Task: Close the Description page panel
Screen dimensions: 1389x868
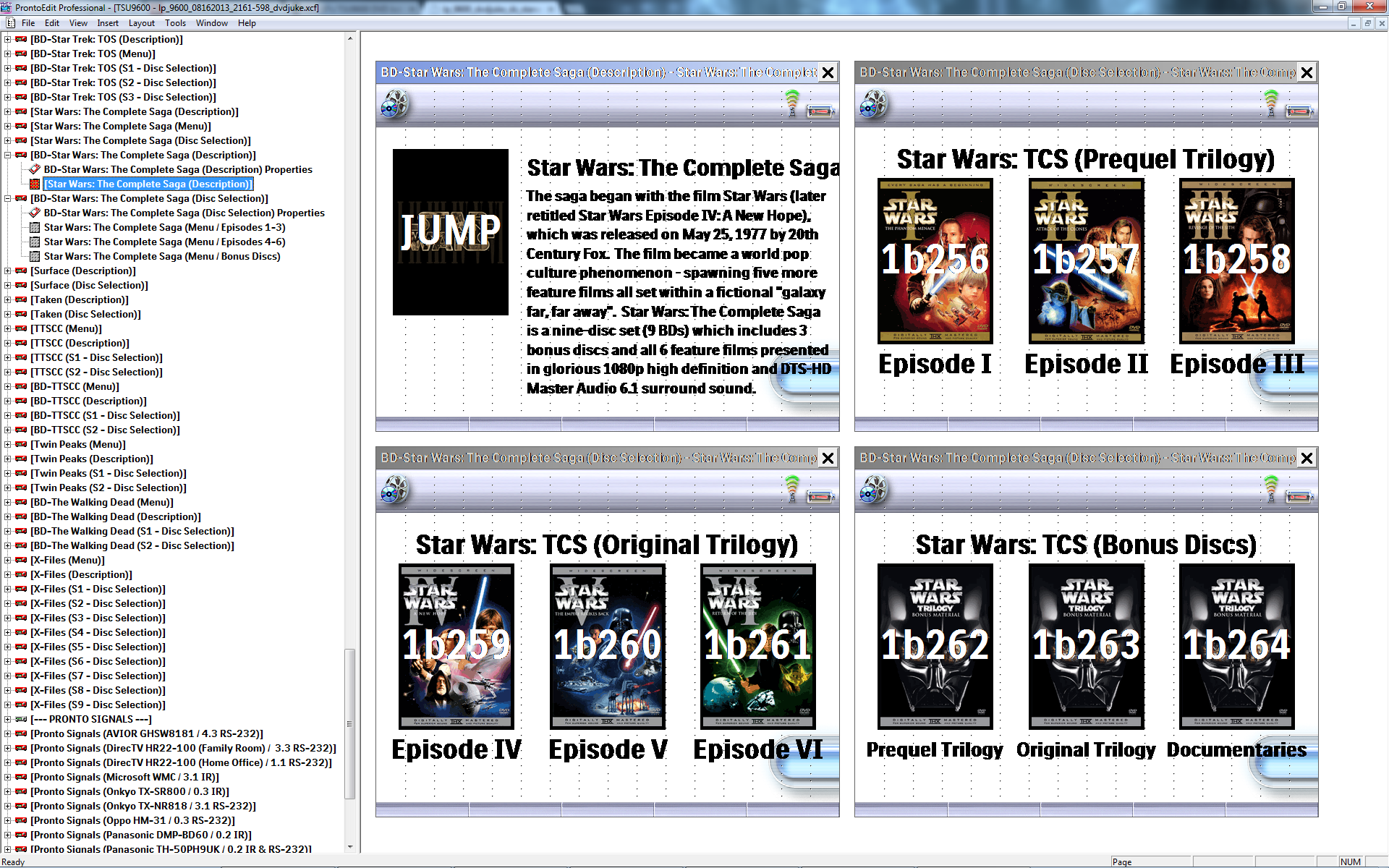Action: pos(828,72)
